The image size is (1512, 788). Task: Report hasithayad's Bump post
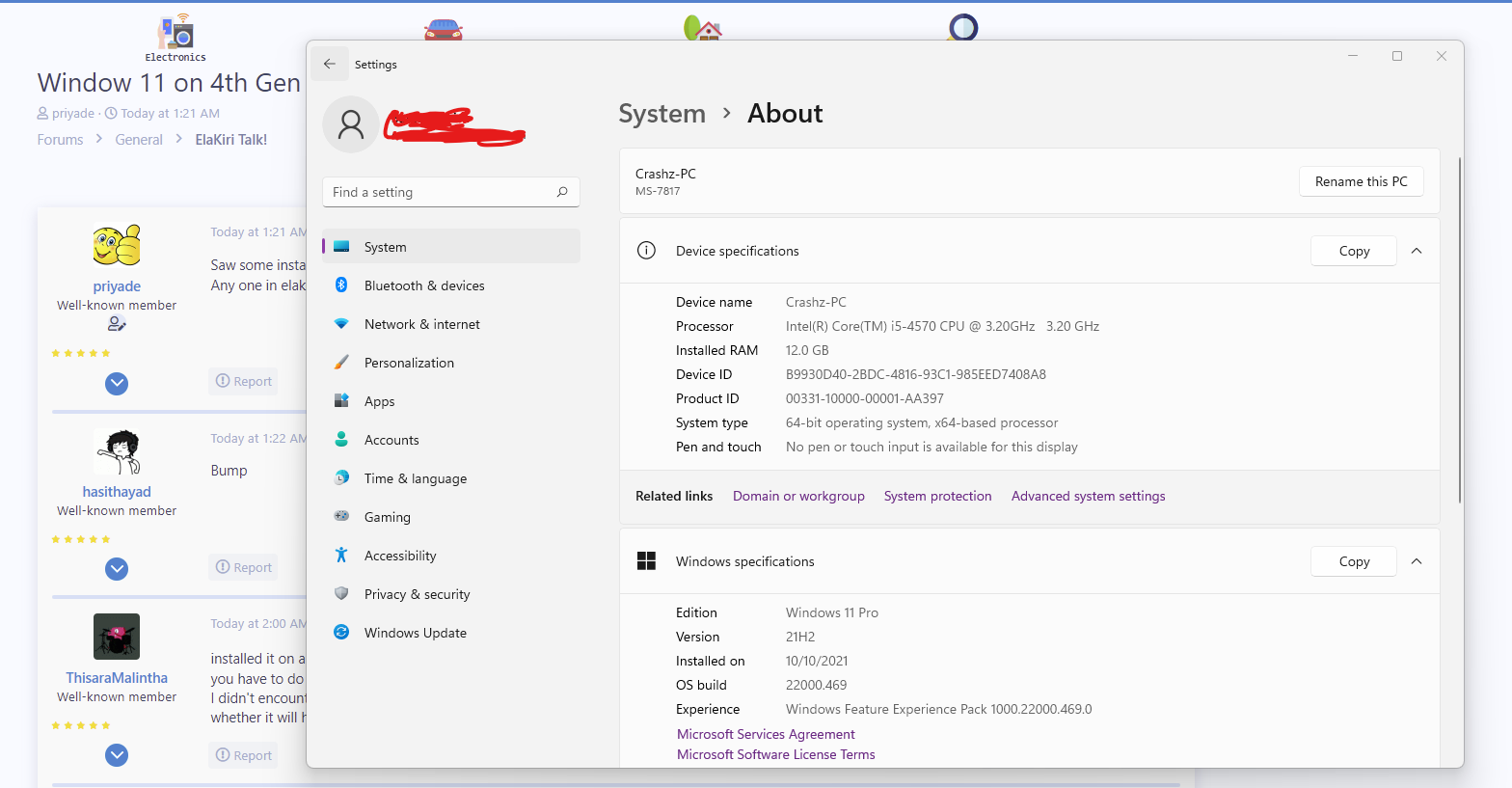click(243, 567)
